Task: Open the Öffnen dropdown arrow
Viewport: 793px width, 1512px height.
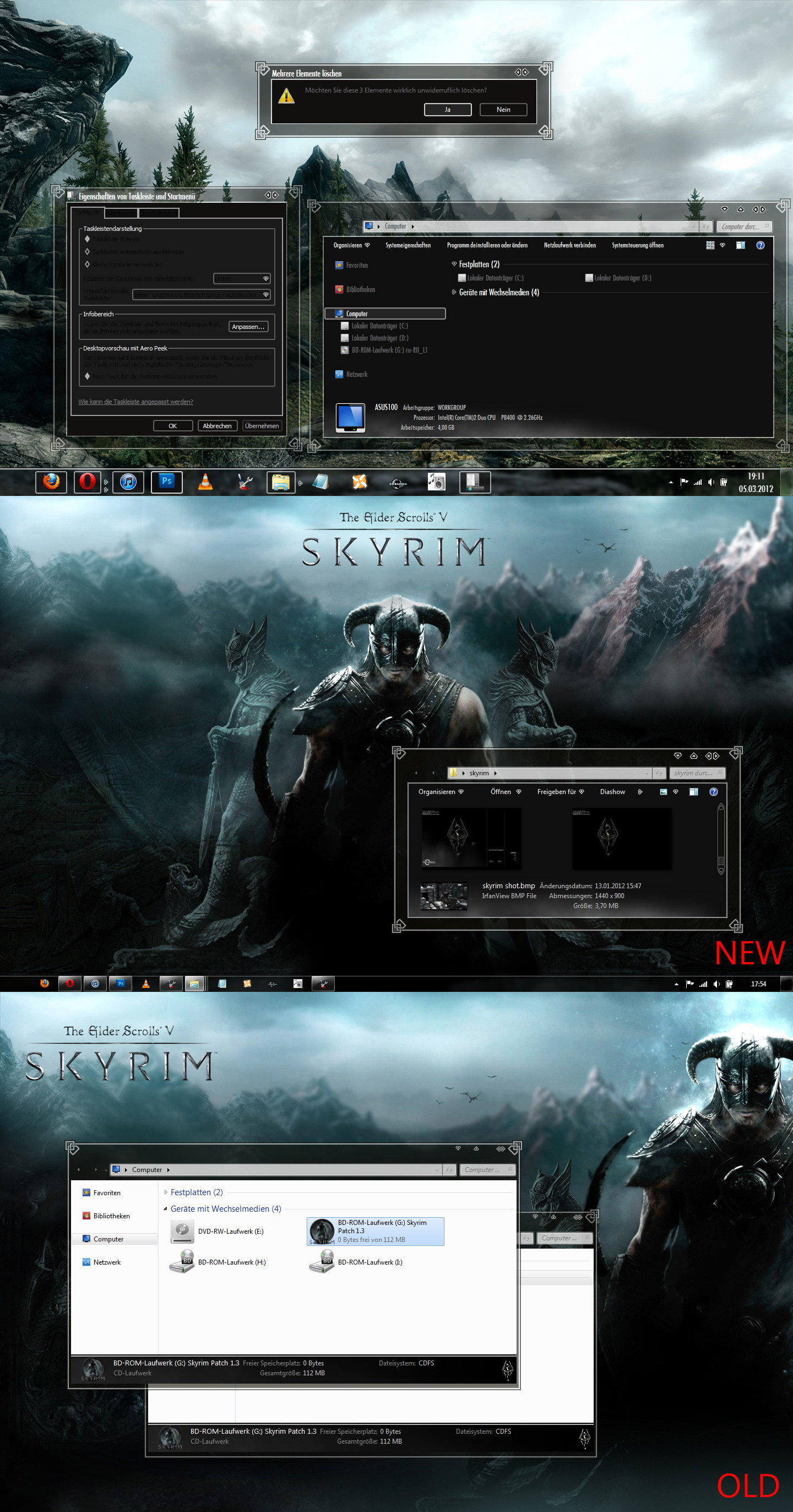Action: [x=519, y=792]
